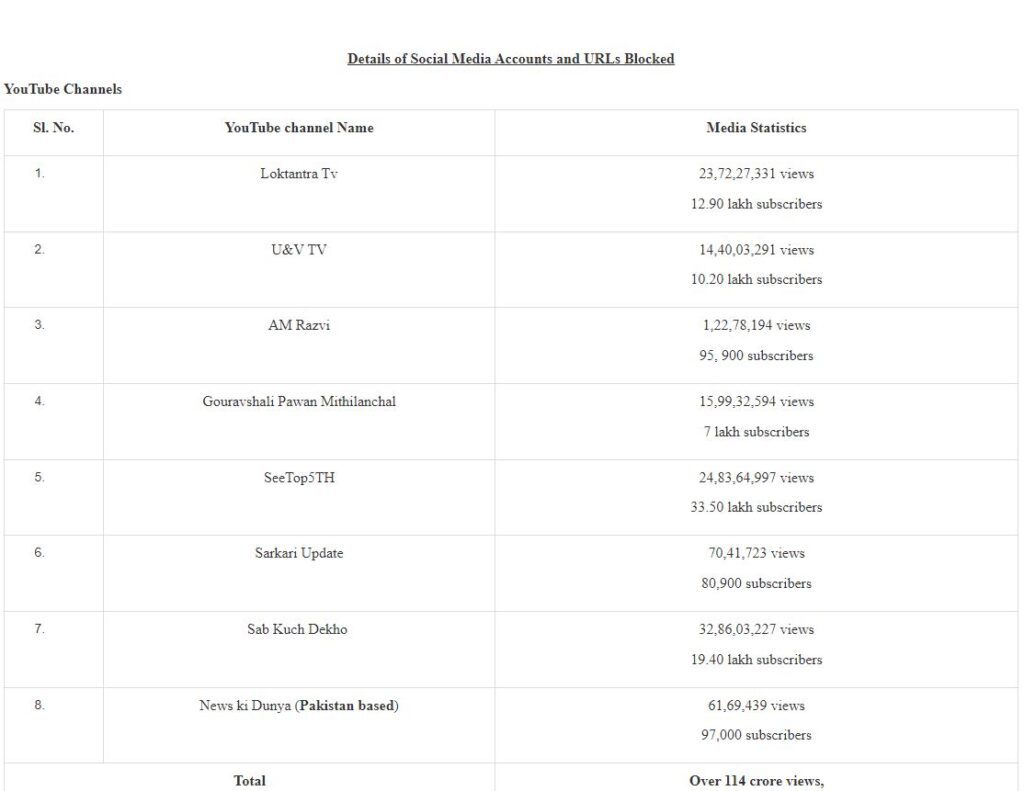Click 'News ki Dunya (Pakistan based)' entry
Image resolution: width=1024 pixels, height=791 pixels.
tap(299, 705)
